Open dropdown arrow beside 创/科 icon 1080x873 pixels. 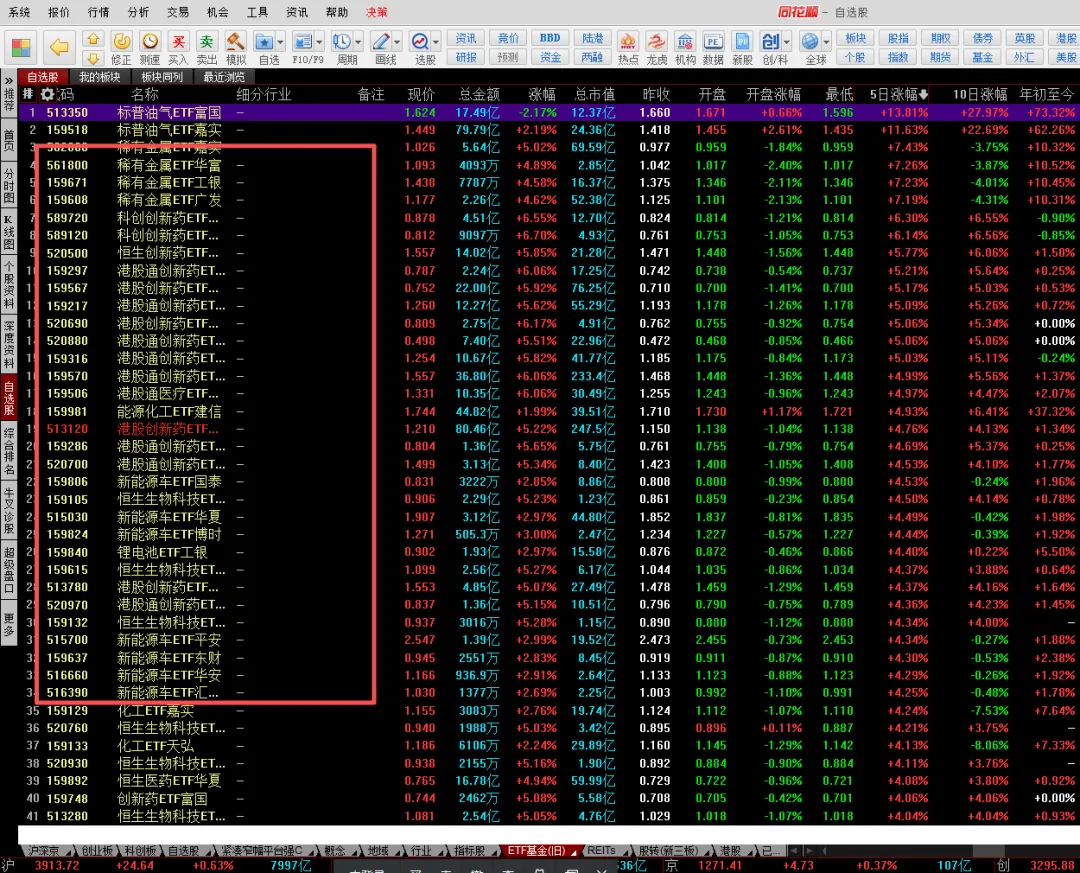click(x=787, y=42)
